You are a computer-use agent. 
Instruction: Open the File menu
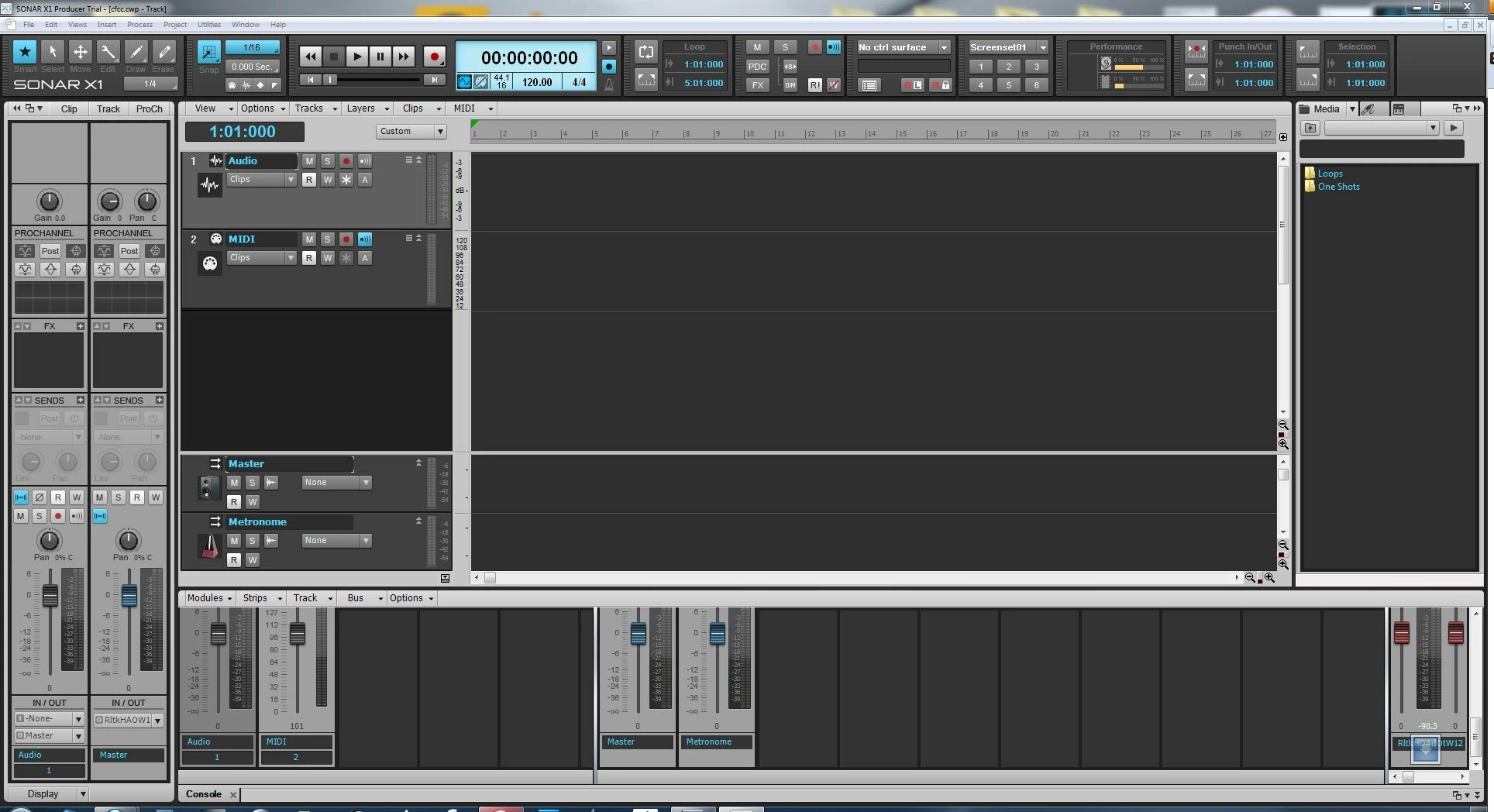click(29, 25)
